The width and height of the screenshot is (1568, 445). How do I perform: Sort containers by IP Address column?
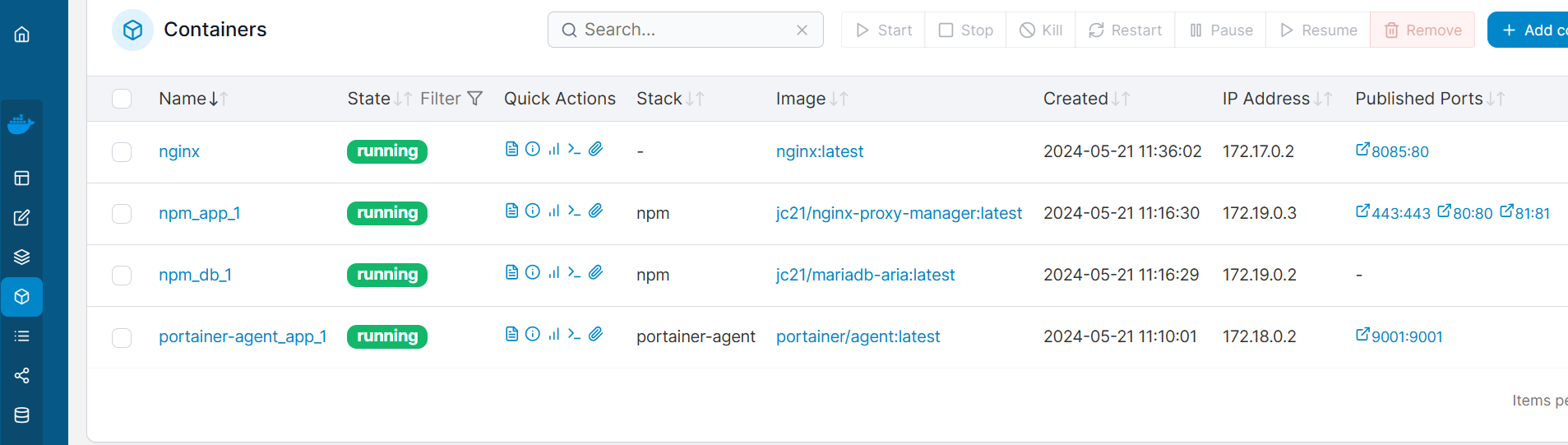tap(1277, 99)
